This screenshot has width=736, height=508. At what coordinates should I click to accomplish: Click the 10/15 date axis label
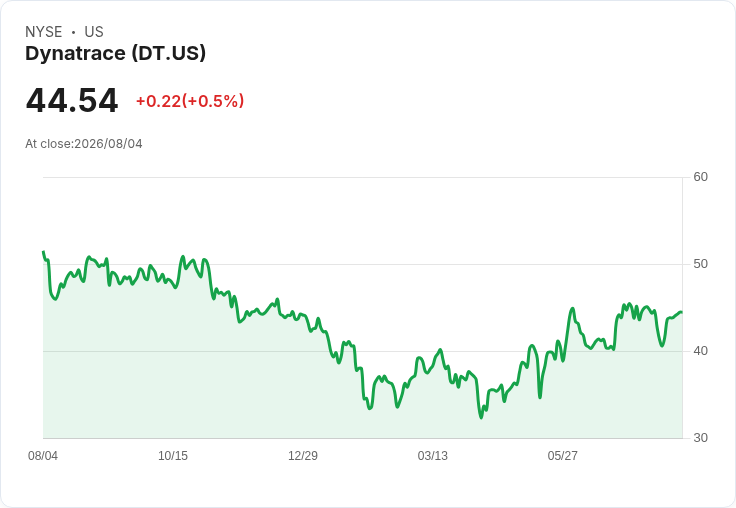click(173, 455)
